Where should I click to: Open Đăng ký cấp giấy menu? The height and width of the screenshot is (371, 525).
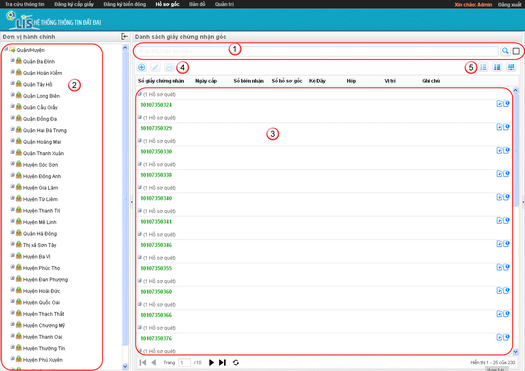tap(74, 4)
